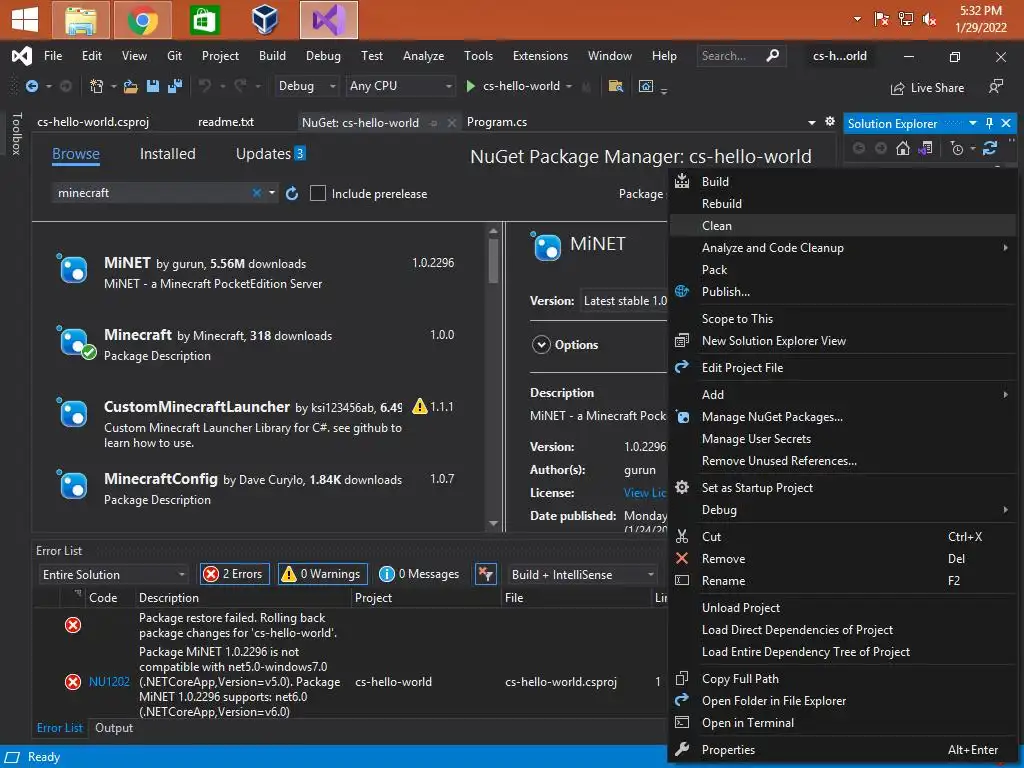Viewport: 1024px width, 768px height.
Task: Open File Explorer from the taskbar
Action: point(81,20)
